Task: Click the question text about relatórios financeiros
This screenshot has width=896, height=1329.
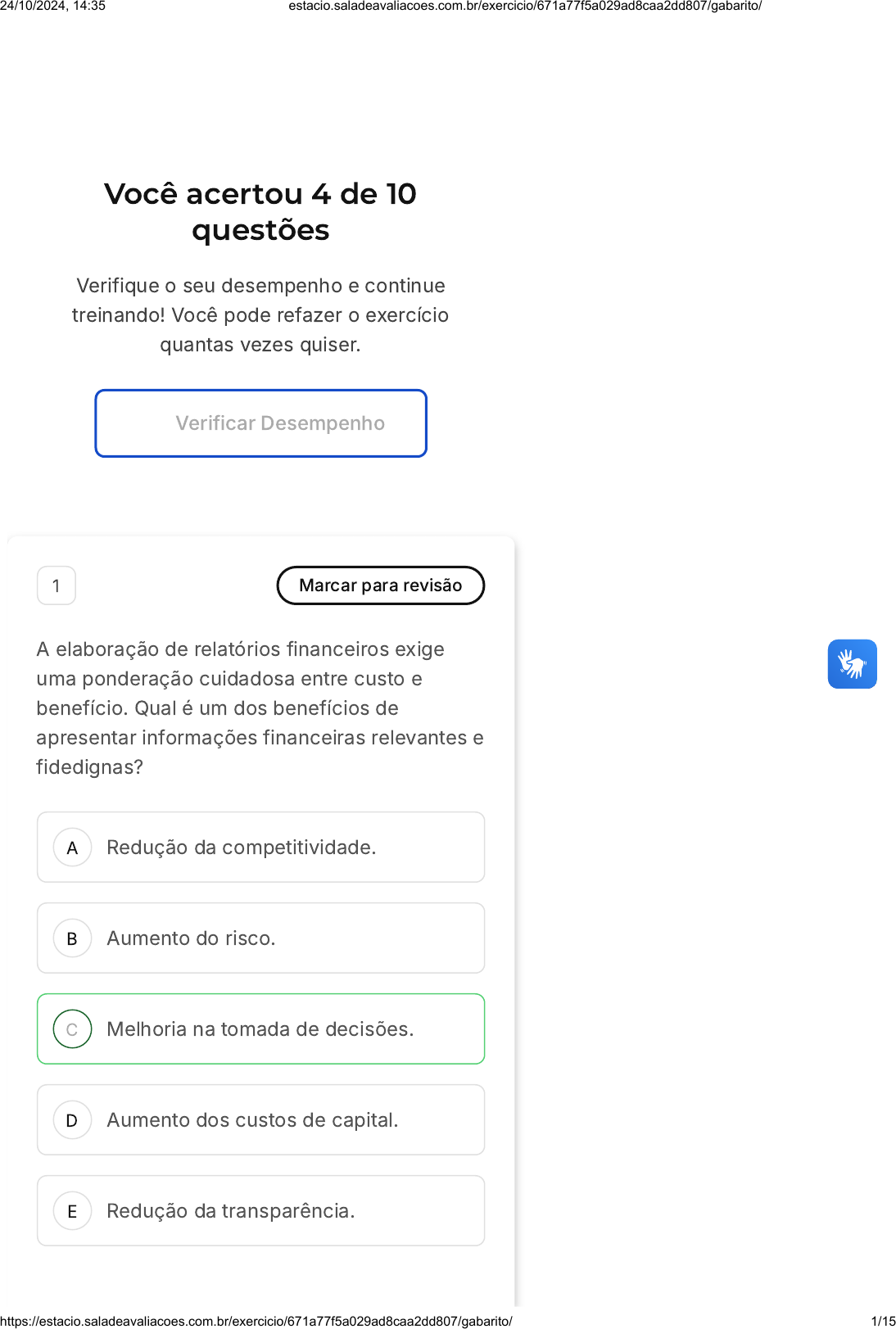Action: pos(260,708)
